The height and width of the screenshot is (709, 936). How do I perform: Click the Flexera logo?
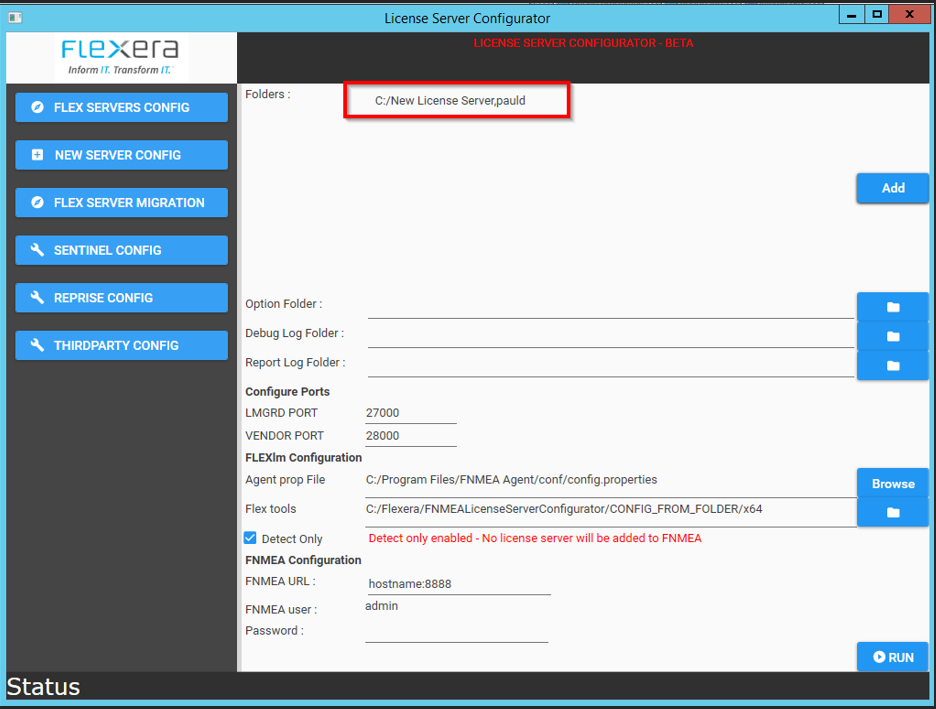pyautogui.click(x=121, y=57)
